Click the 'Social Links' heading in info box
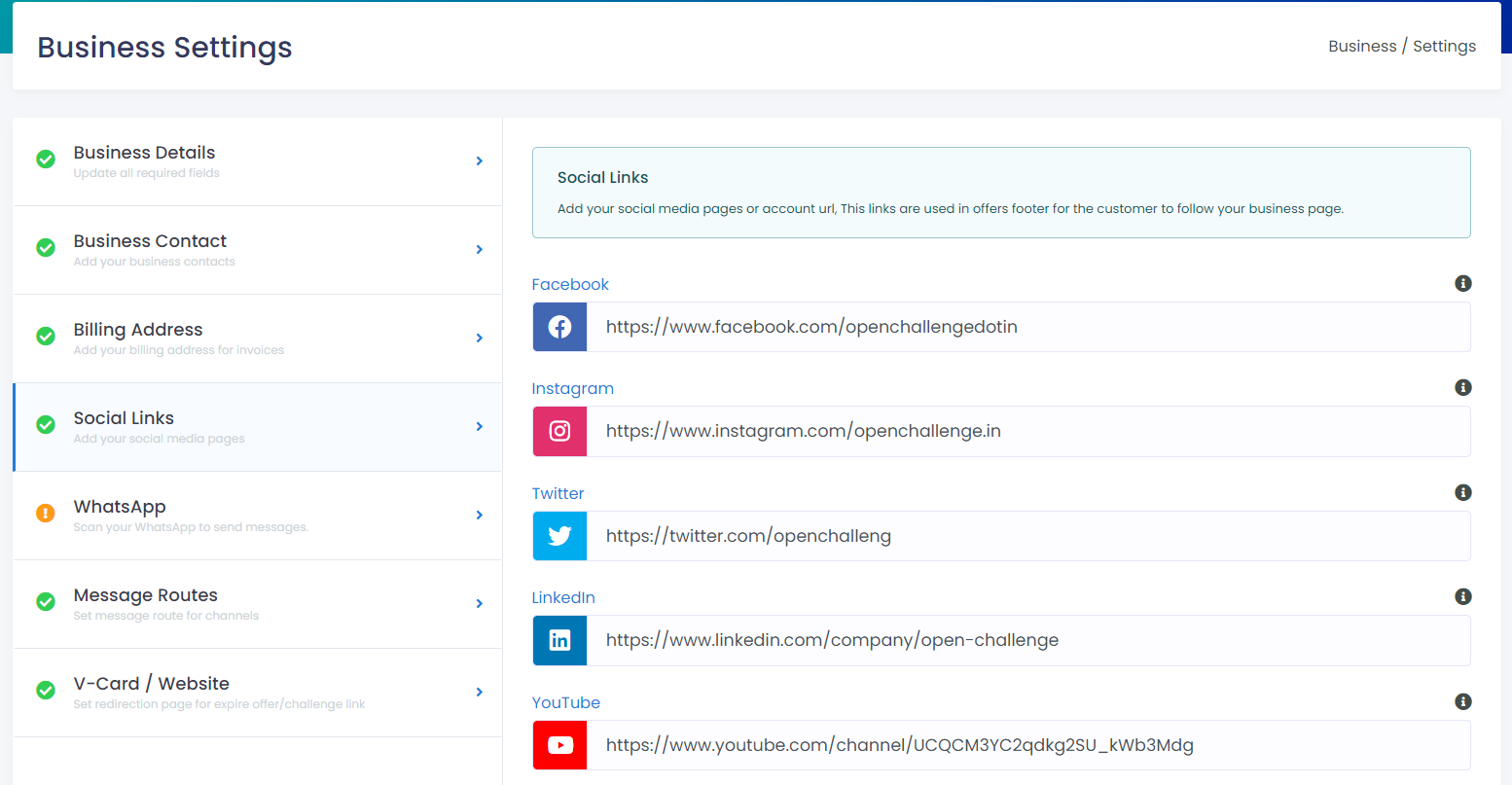 pyautogui.click(x=603, y=177)
